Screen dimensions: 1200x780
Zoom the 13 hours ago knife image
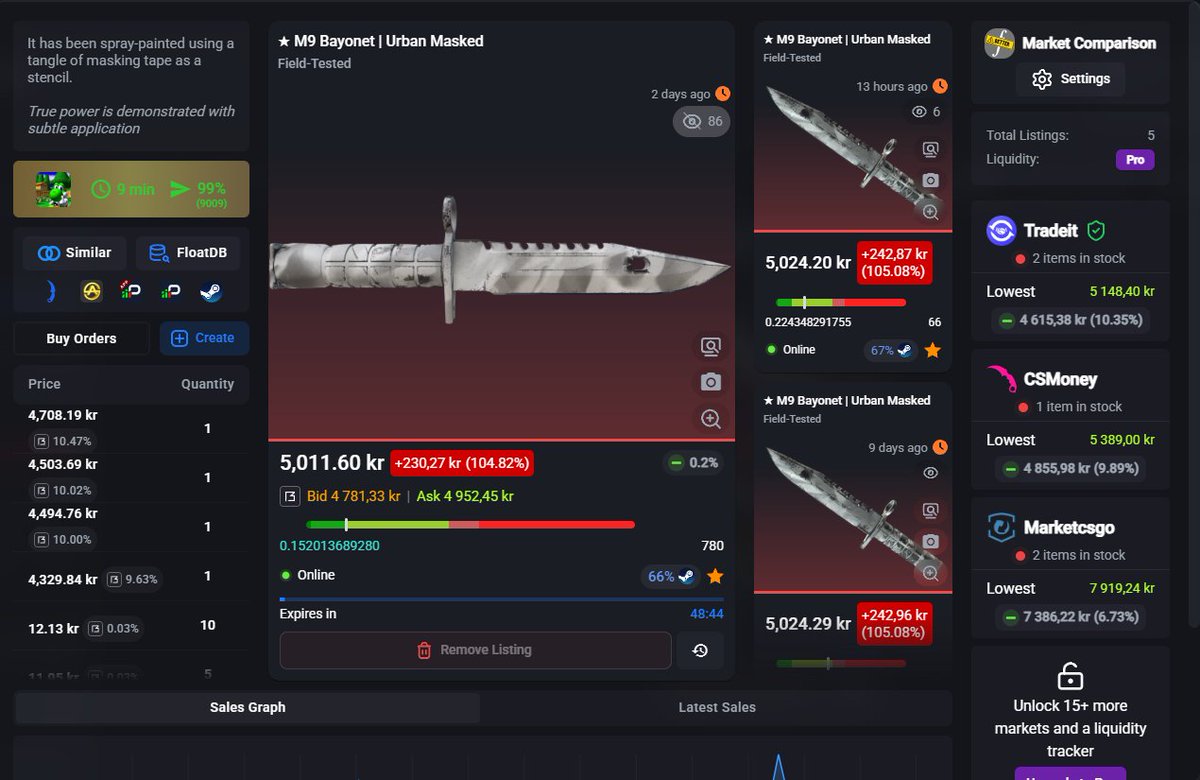point(931,212)
